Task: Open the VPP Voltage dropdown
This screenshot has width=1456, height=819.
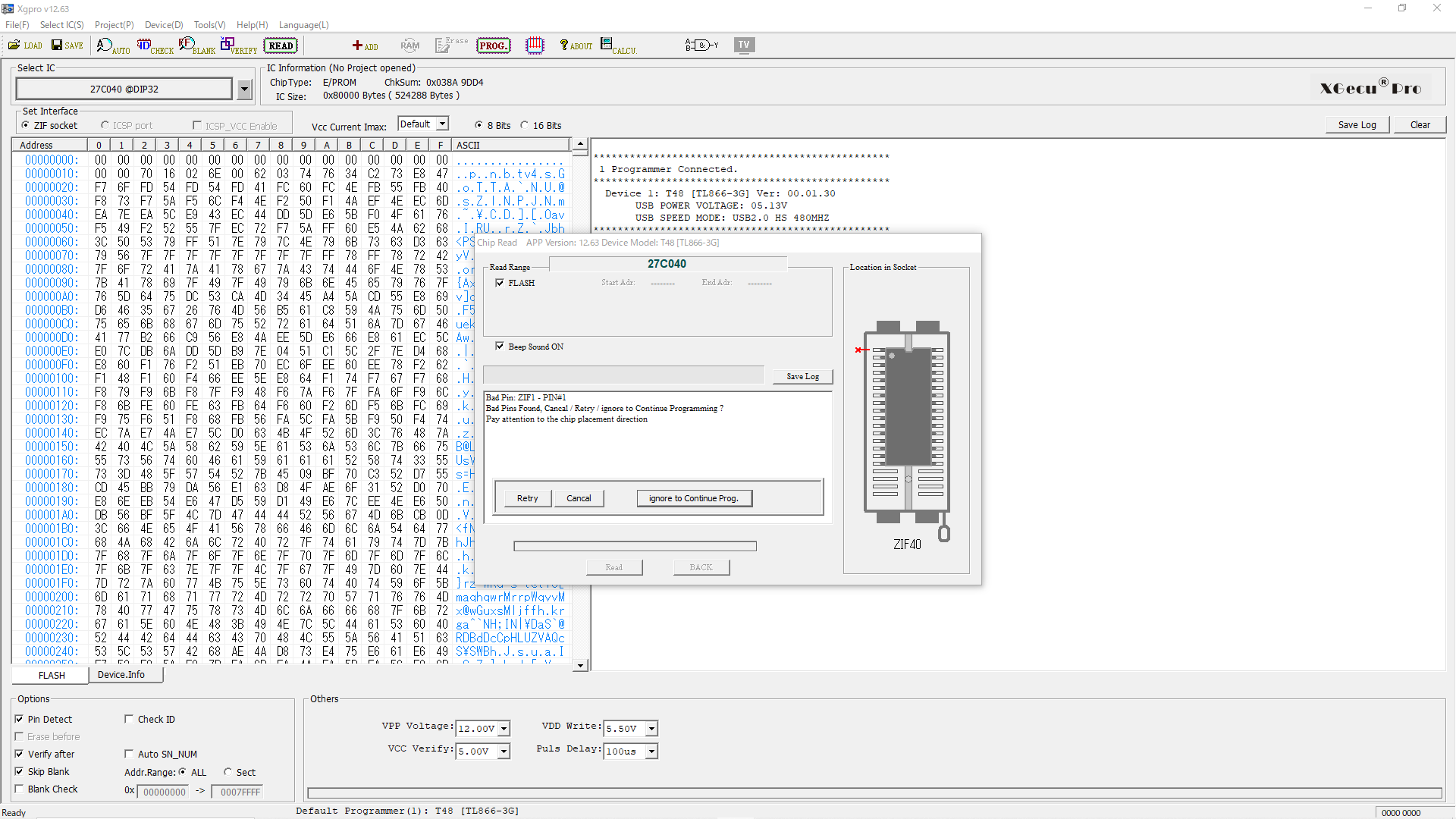Action: pos(504,729)
